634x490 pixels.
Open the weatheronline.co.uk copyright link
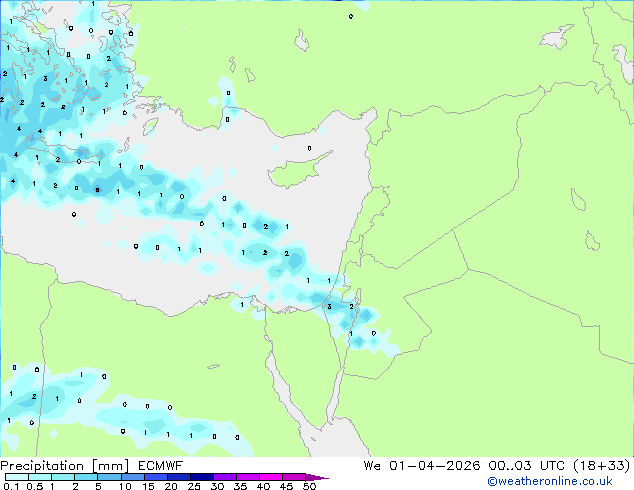click(550, 481)
